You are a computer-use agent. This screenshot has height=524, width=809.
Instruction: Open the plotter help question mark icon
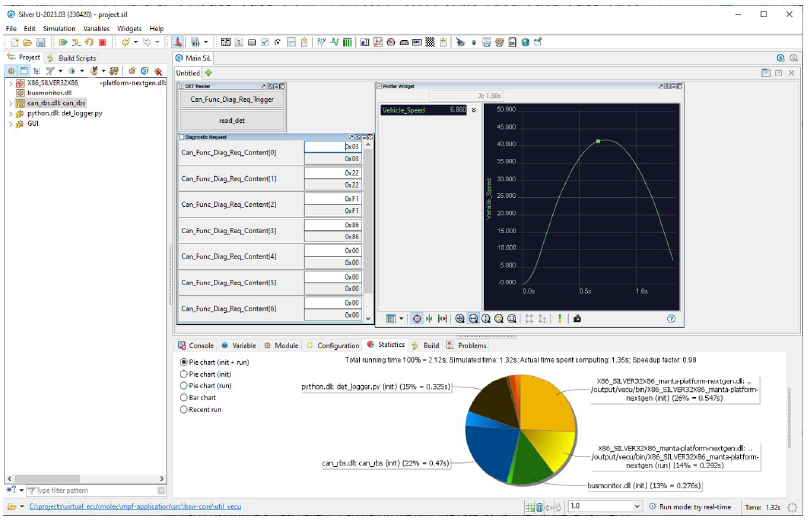coord(671,319)
